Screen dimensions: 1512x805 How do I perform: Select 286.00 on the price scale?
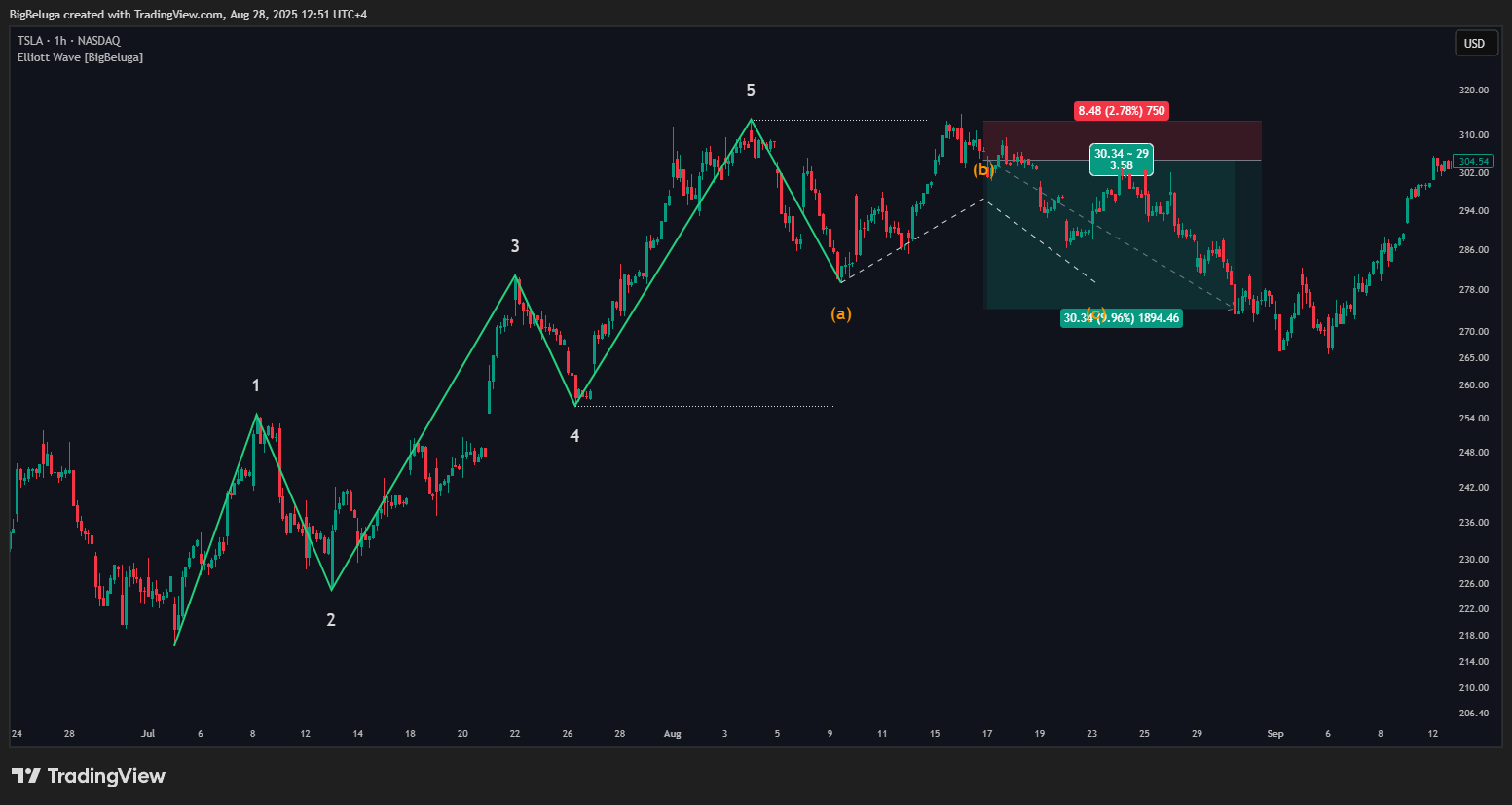(x=1474, y=250)
